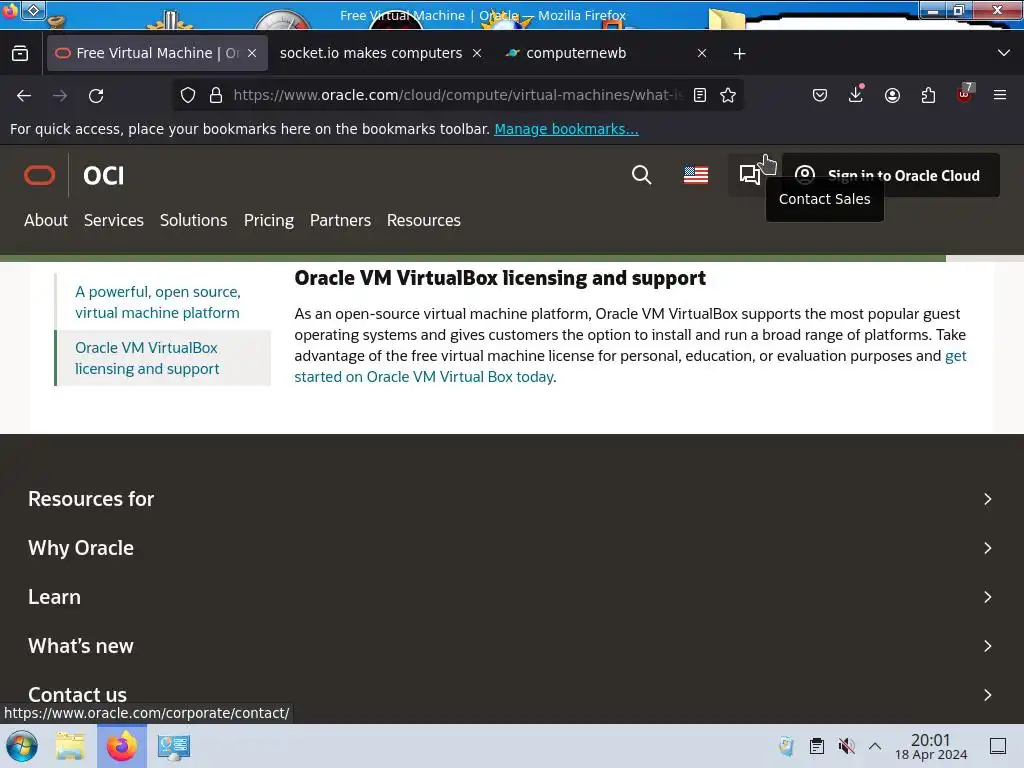Open the extensions puzzle icon
The image size is (1024, 768).
[x=928, y=95]
